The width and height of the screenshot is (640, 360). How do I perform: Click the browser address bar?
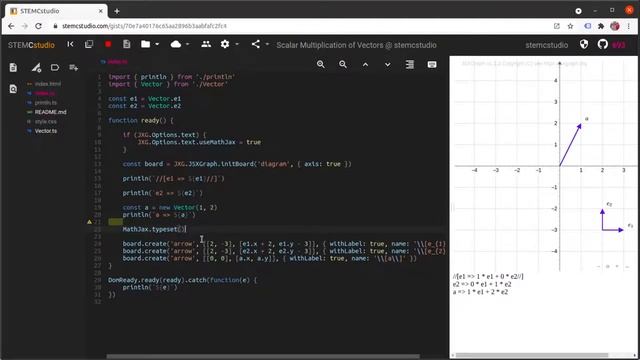coord(302,26)
